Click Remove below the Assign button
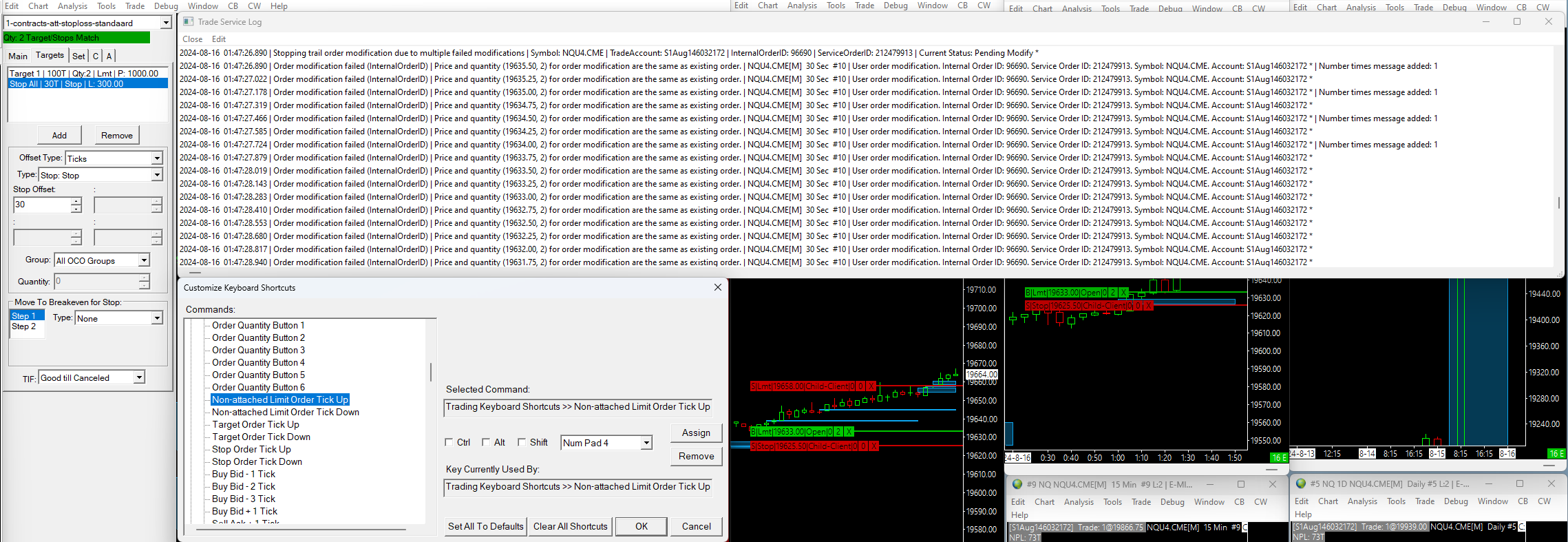 point(696,456)
